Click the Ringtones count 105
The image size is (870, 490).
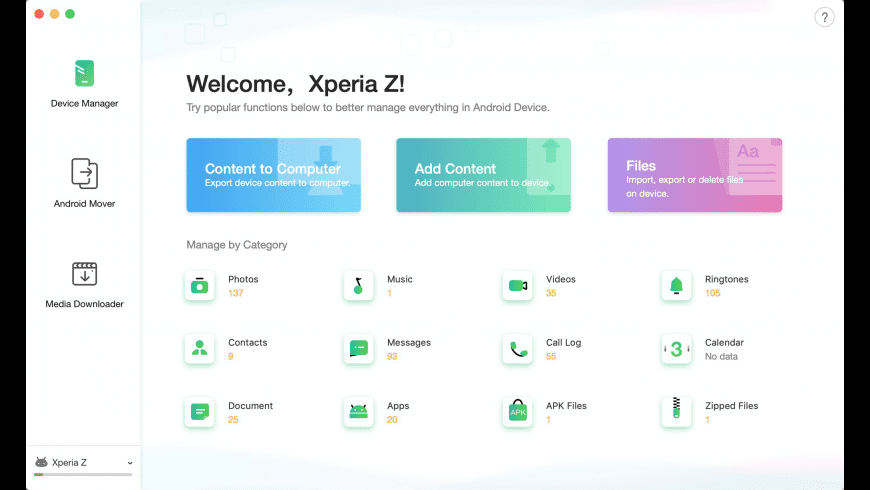[x=712, y=293]
